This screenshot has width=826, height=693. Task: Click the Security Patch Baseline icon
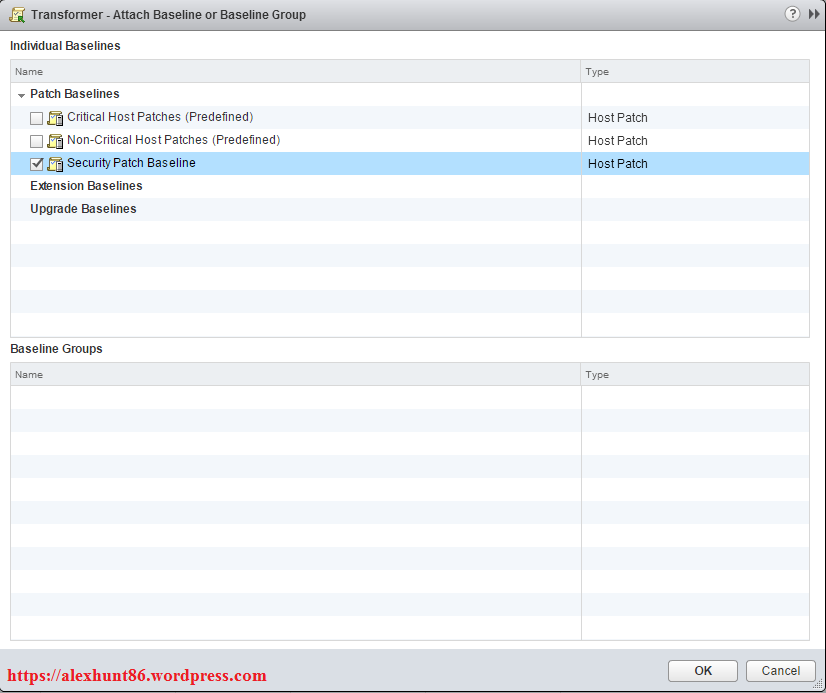pos(55,164)
